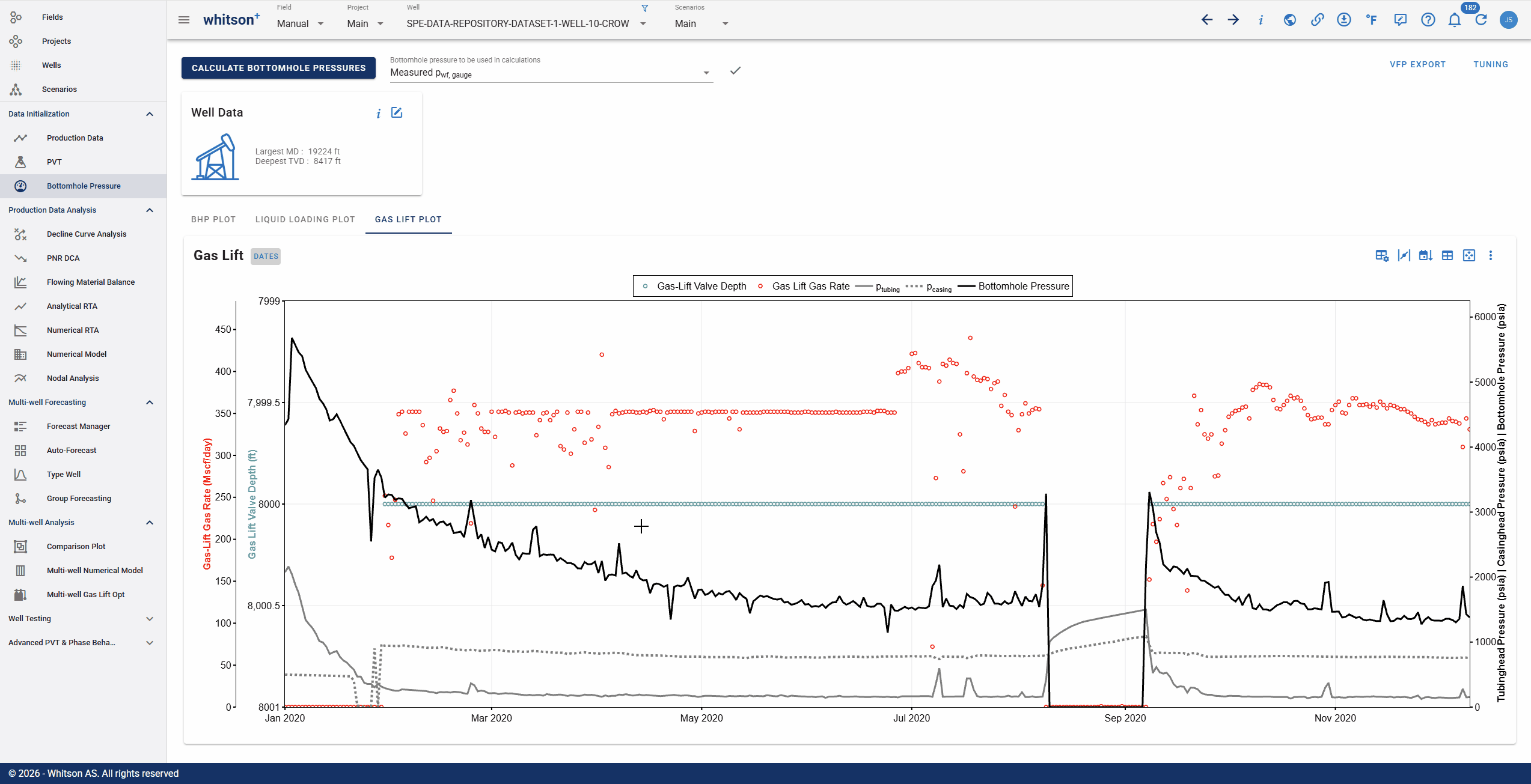Open the Well selection dropdown

pyautogui.click(x=527, y=23)
